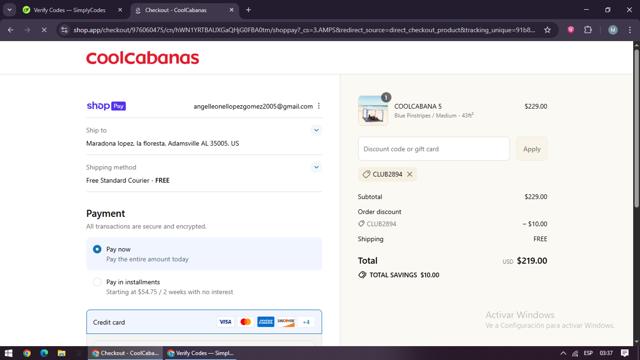The height and width of the screenshot is (360, 640).
Task: Click the CoolCabanas logo
Action: (142, 58)
